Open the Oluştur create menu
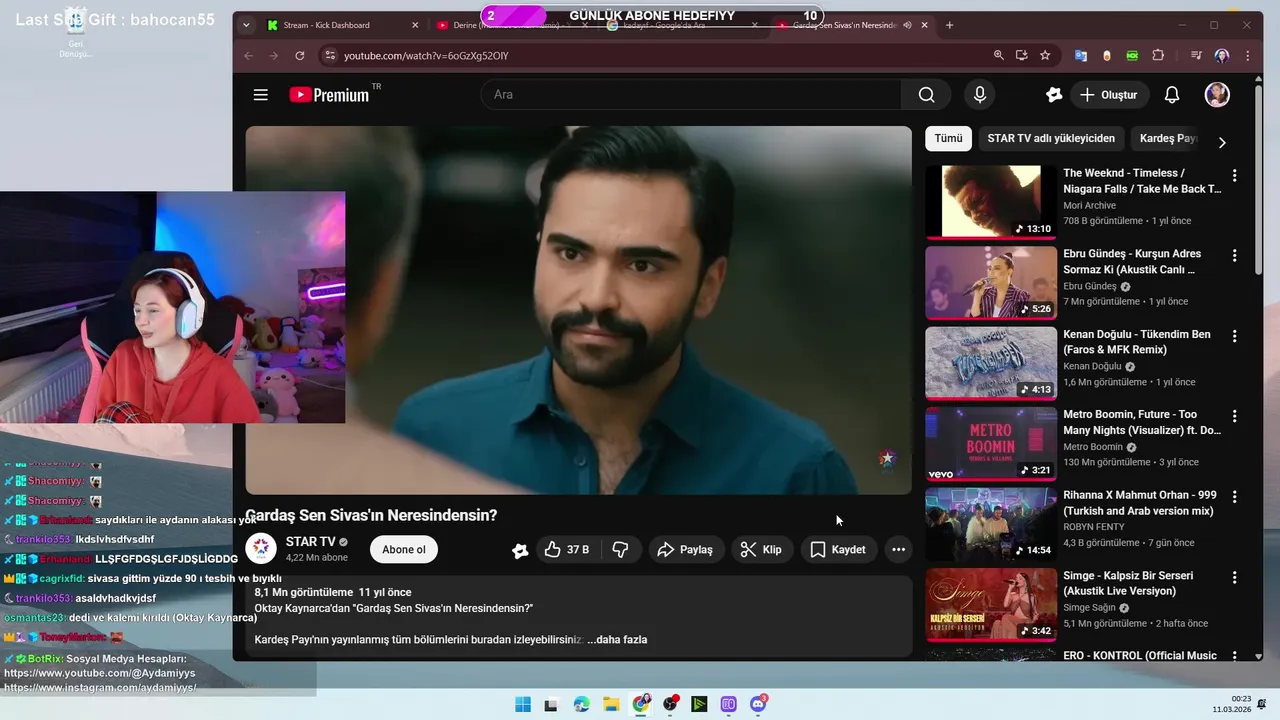Image resolution: width=1280 pixels, height=720 pixels. pos(1109,95)
